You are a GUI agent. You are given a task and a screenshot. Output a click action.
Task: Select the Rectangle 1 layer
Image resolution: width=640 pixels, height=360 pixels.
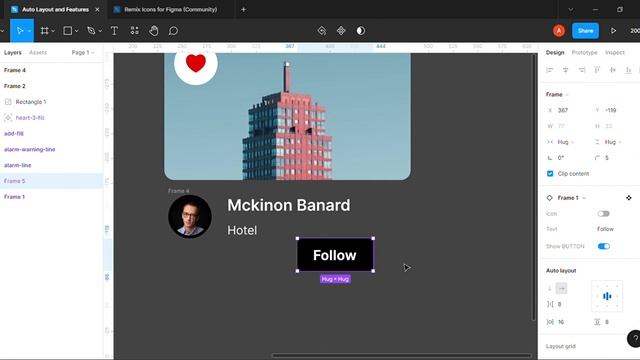51,102
